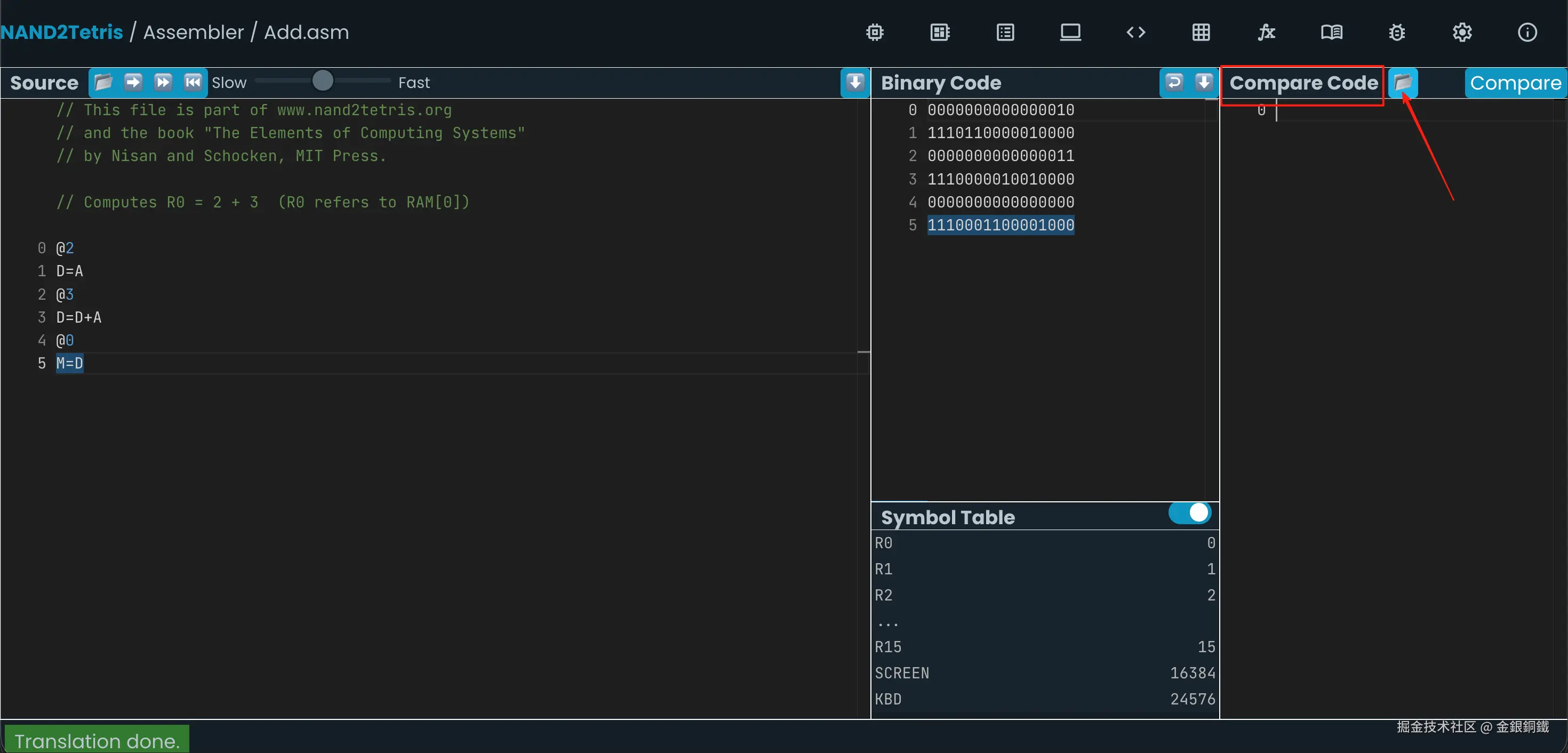Click the info about icon
This screenshot has width=1568, height=753.
[1526, 32]
